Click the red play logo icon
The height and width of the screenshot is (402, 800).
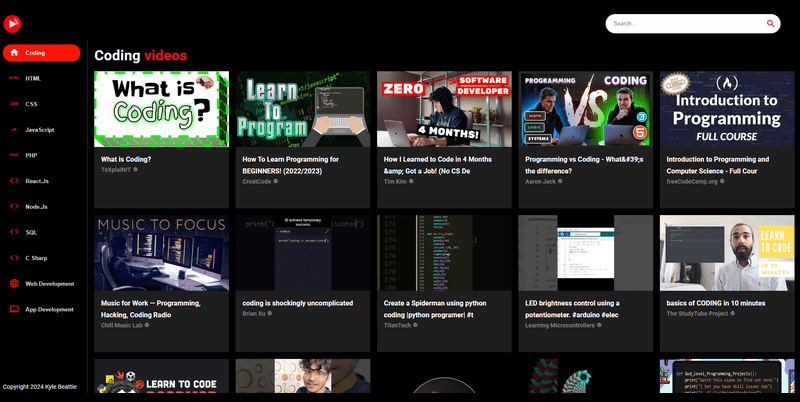point(12,23)
